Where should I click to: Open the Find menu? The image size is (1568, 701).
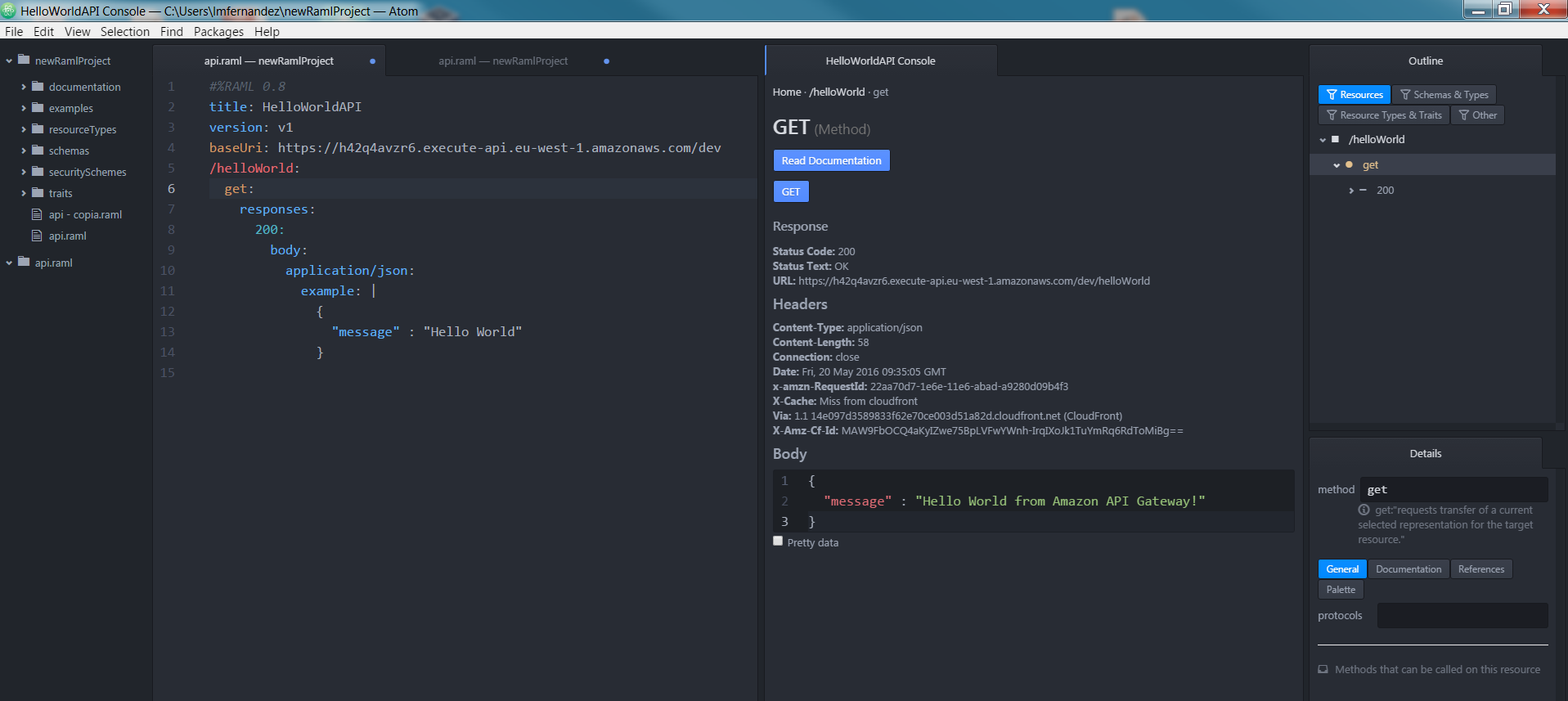[171, 32]
